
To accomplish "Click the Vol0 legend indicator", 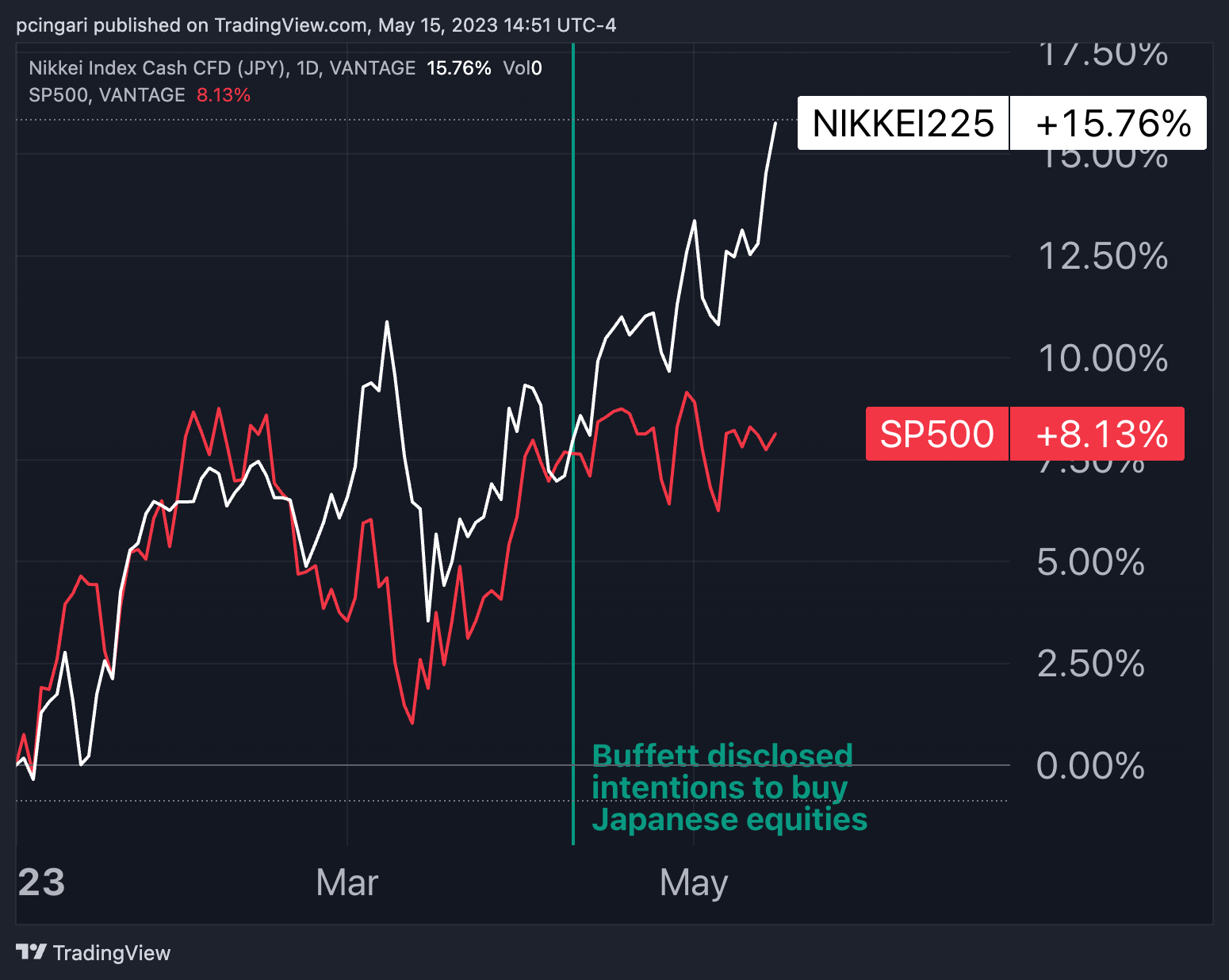I will 523,68.
